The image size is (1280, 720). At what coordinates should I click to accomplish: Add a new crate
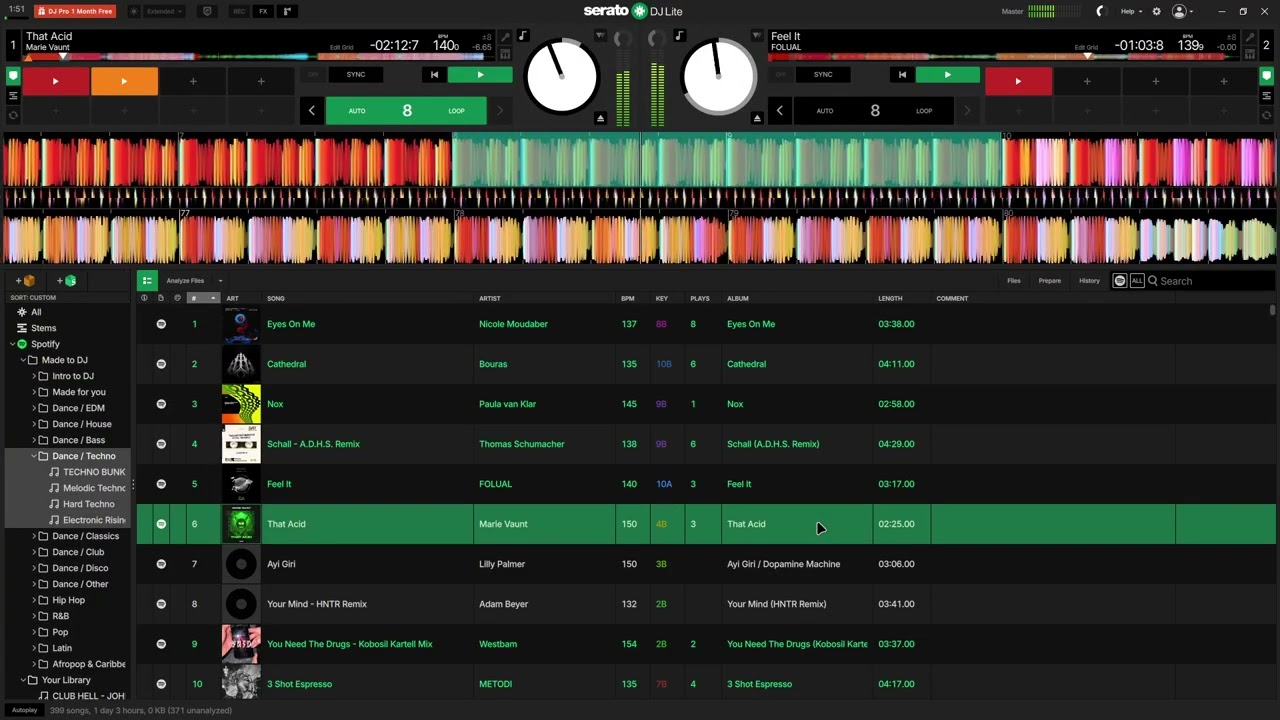coord(25,281)
